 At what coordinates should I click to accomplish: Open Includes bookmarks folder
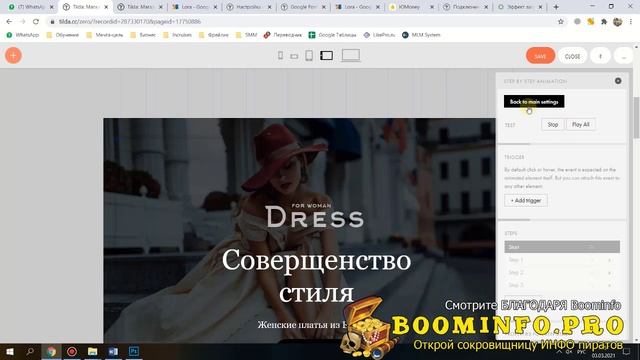[178, 35]
